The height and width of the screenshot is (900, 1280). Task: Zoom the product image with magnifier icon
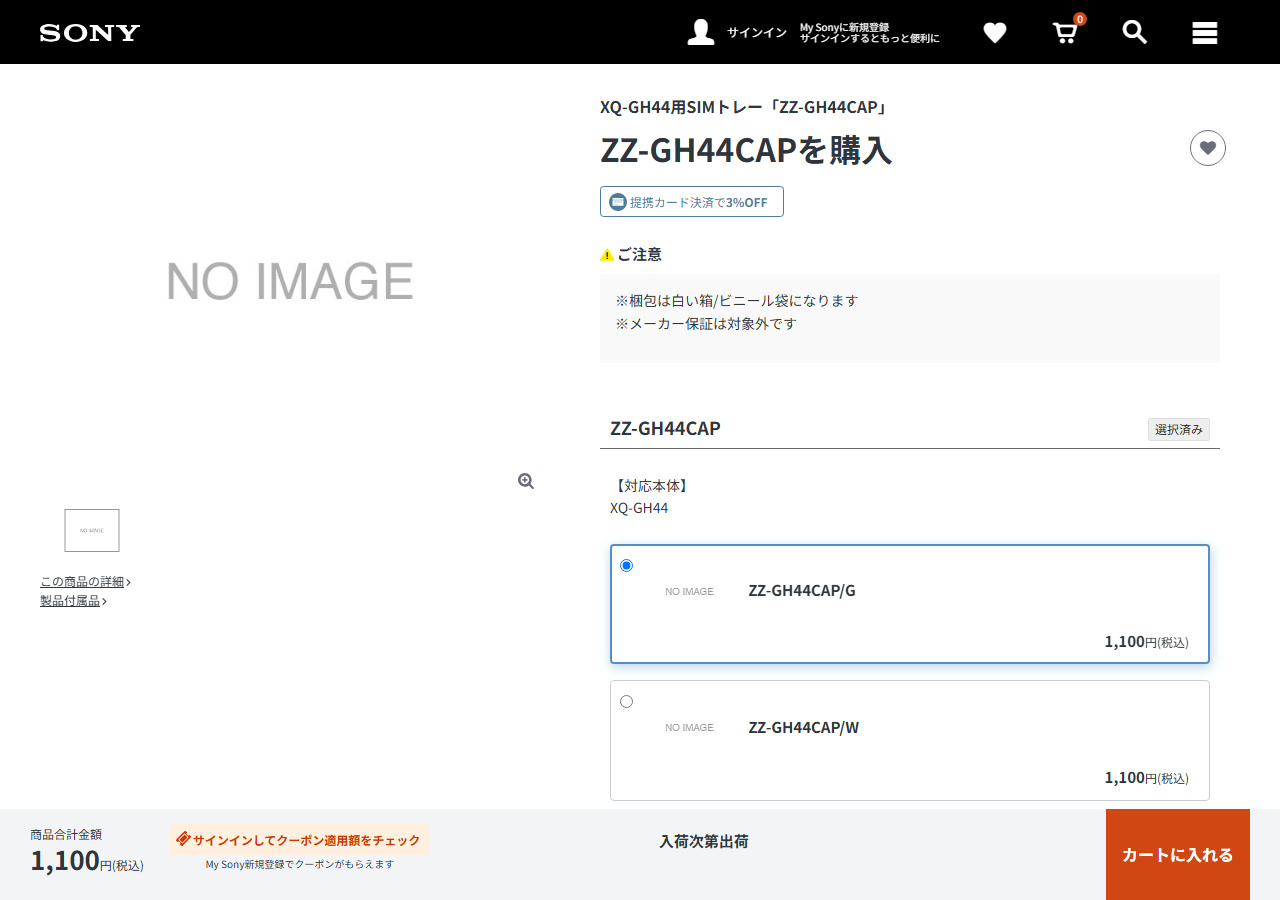point(526,481)
